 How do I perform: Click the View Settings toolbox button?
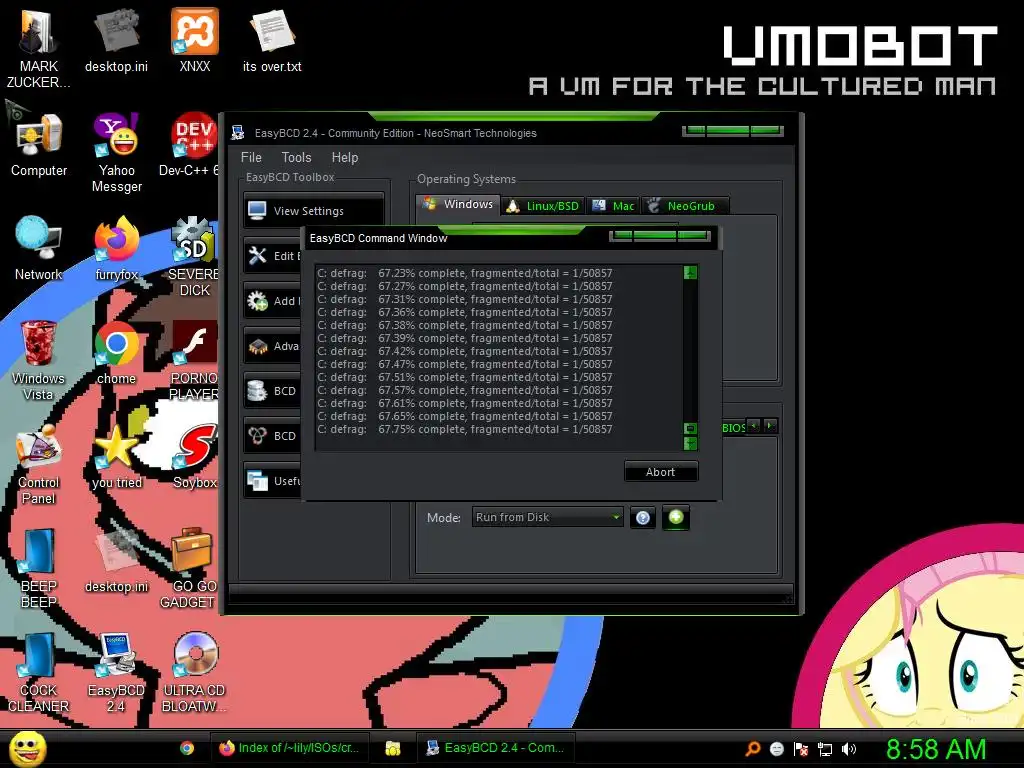pyautogui.click(x=314, y=211)
